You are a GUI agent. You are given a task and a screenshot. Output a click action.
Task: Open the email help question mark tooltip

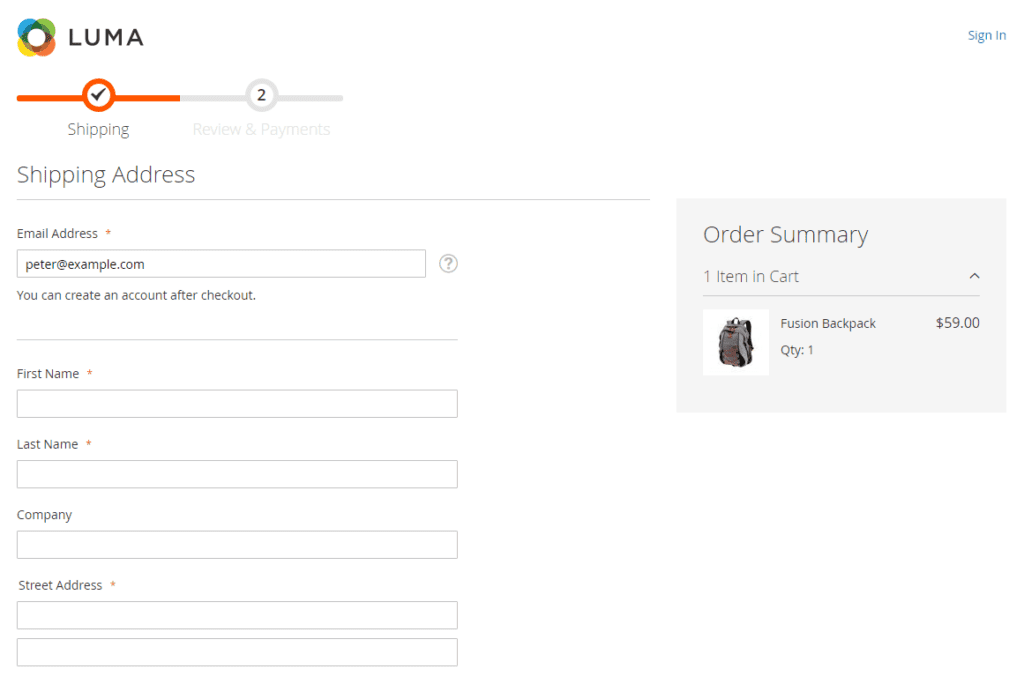pyautogui.click(x=449, y=264)
